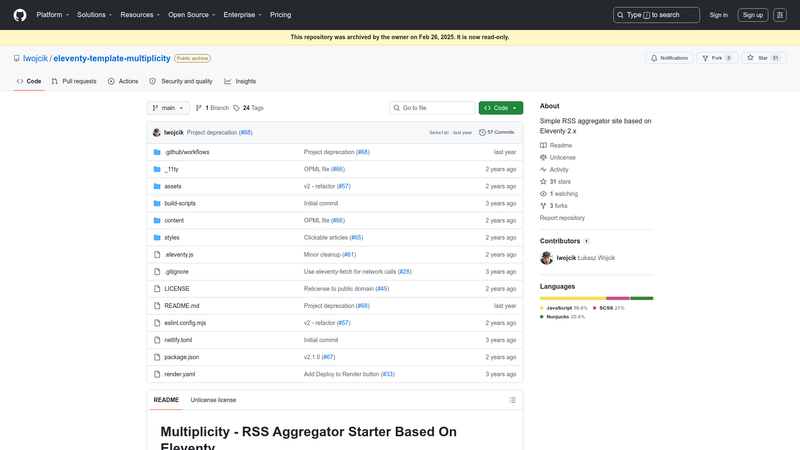Switch to the Actions tab

point(123,81)
